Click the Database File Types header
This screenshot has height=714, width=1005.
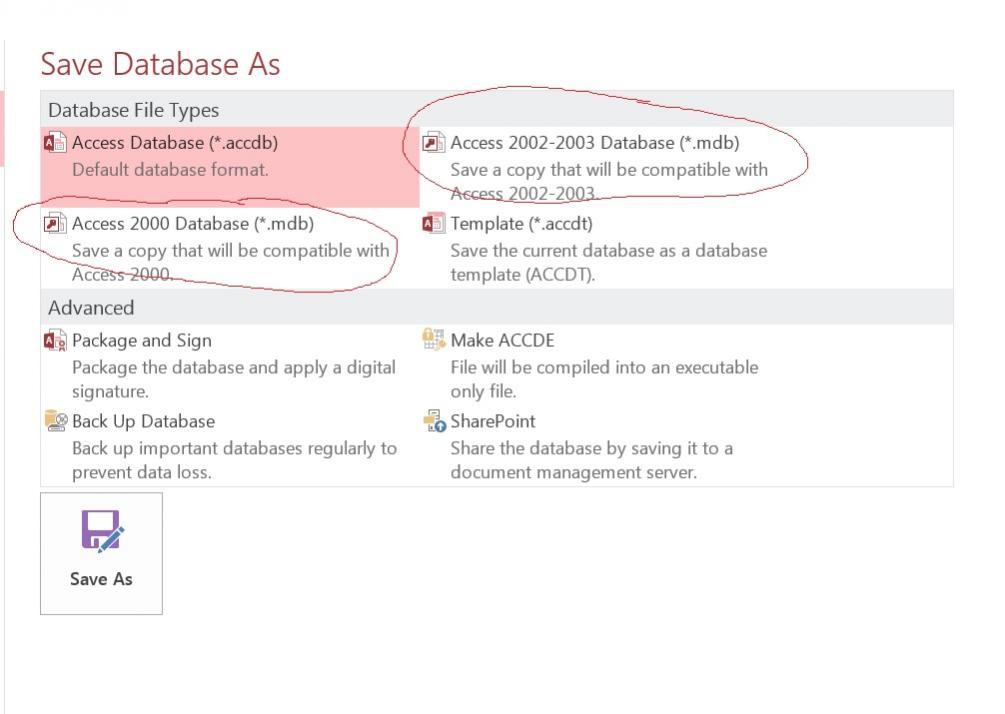(x=133, y=110)
